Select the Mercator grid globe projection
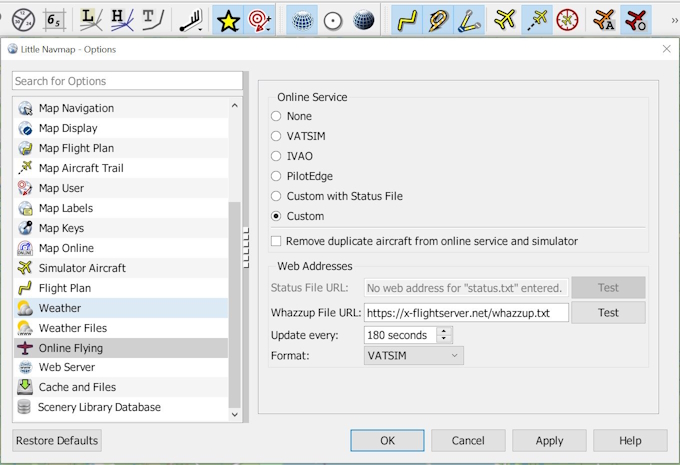680x465 pixels. point(302,20)
